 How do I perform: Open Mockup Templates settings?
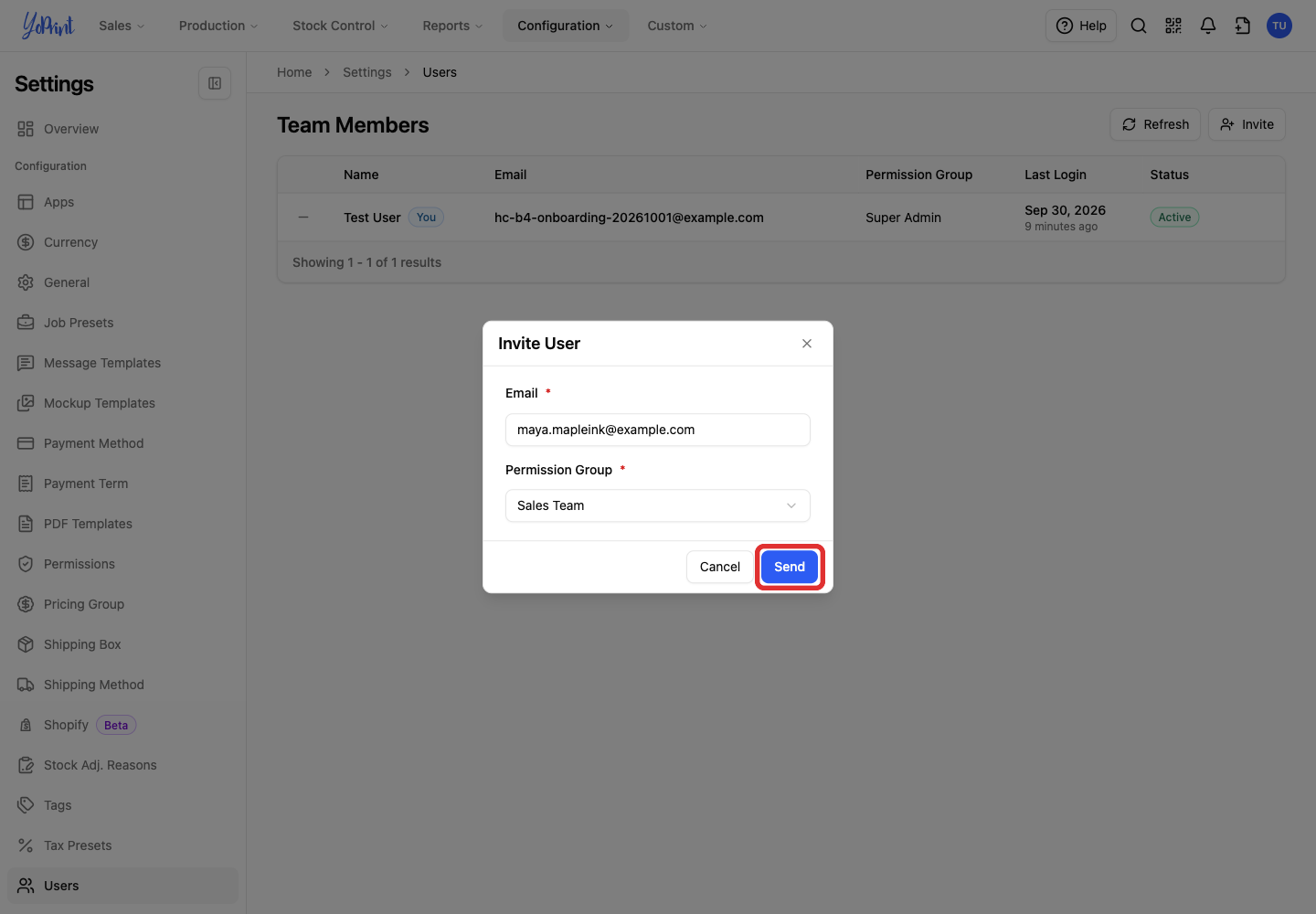pos(122,403)
